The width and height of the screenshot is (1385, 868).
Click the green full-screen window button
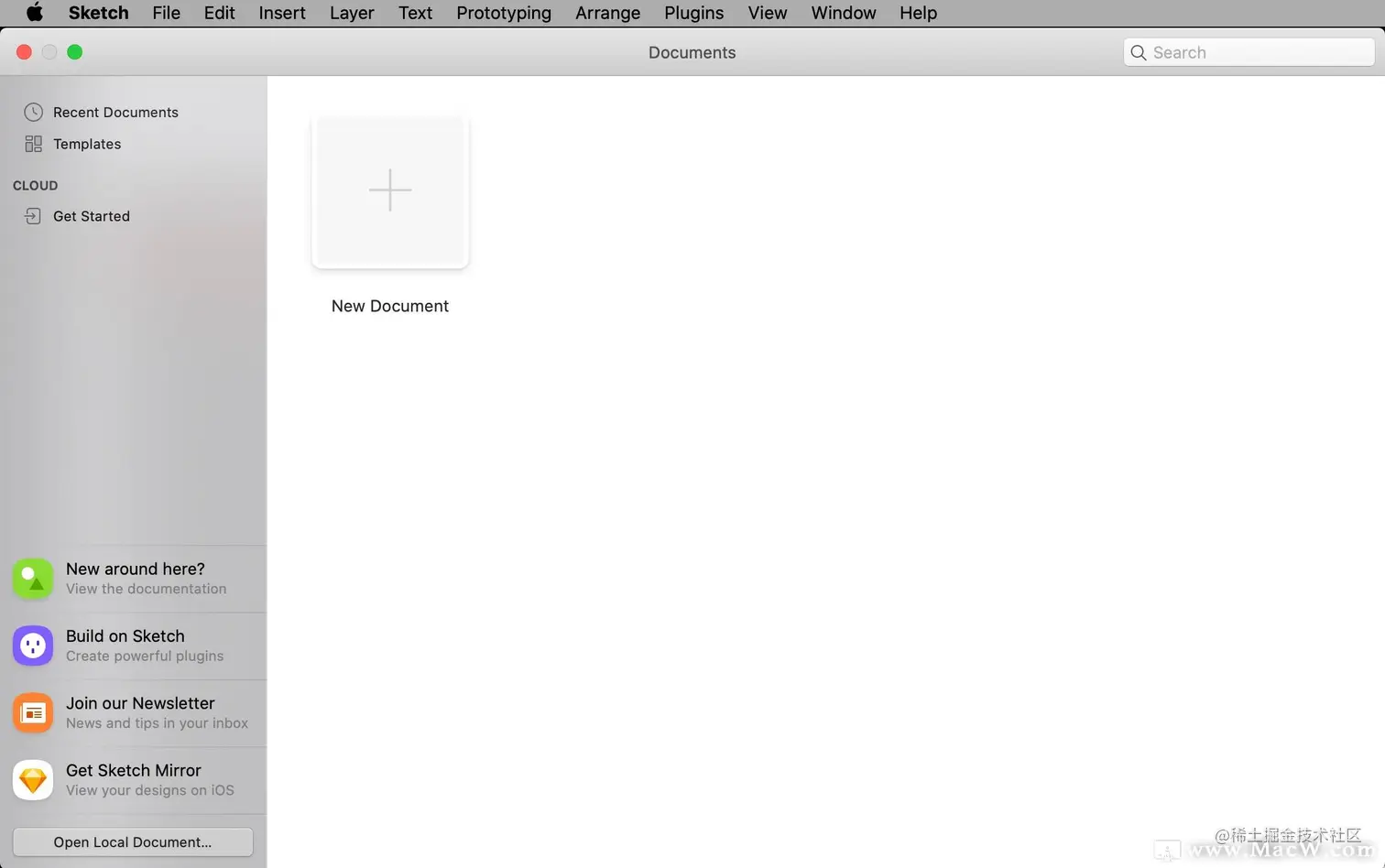(x=75, y=52)
